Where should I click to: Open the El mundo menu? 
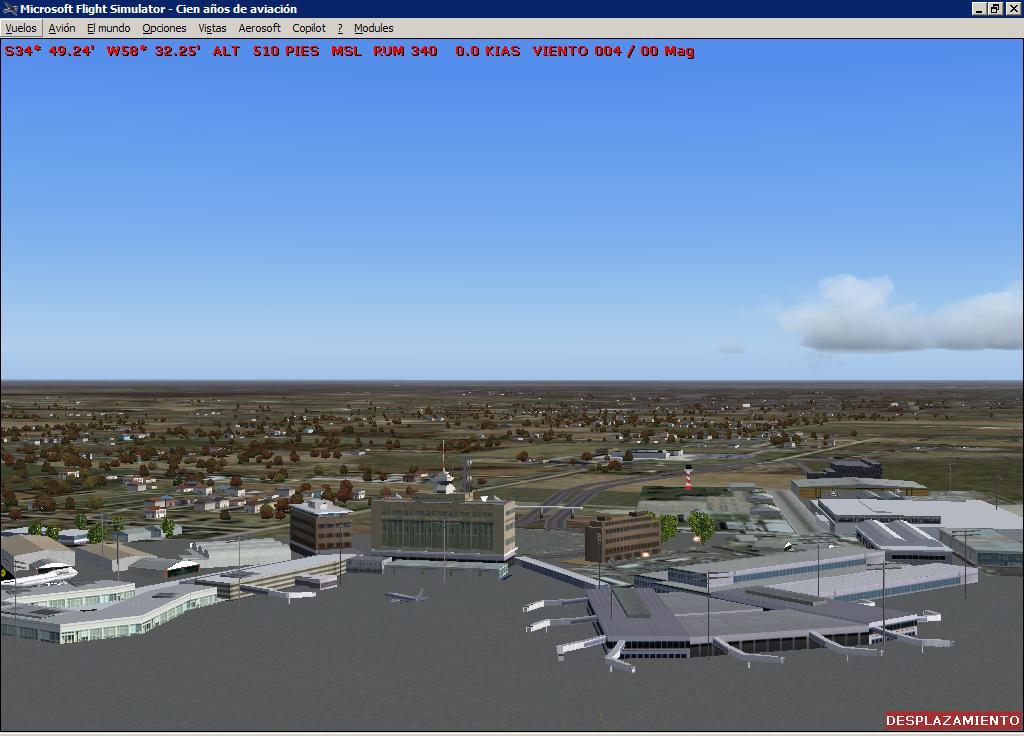(108, 28)
